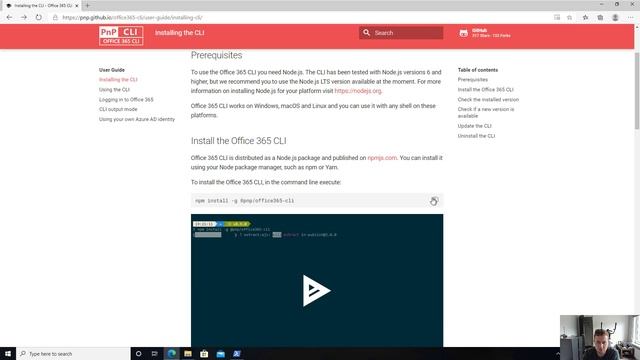
Task: Click the npm install command code text
Action: pyautogui.click(x=244, y=201)
